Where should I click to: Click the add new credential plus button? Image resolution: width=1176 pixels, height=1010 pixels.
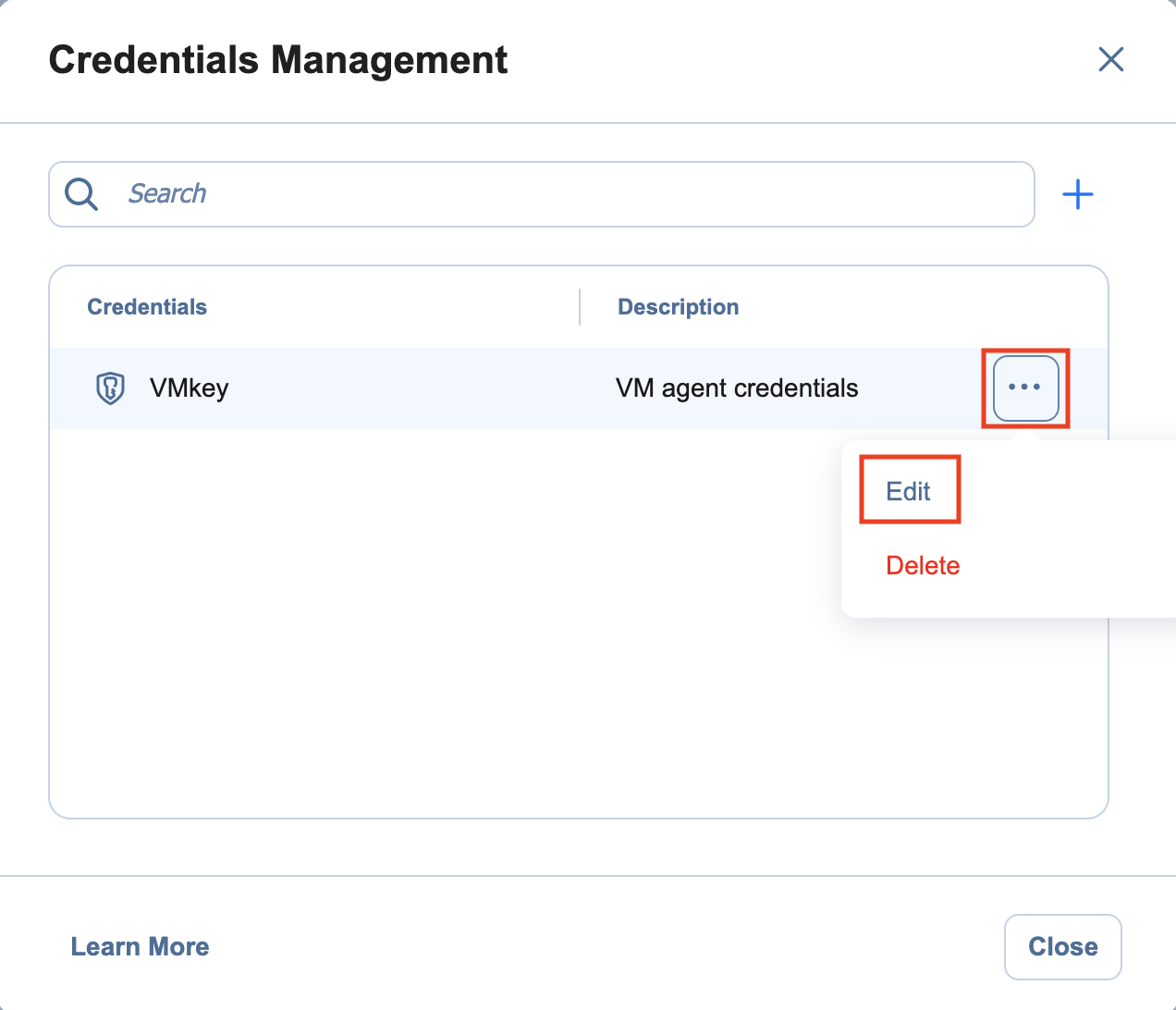point(1078,194)
